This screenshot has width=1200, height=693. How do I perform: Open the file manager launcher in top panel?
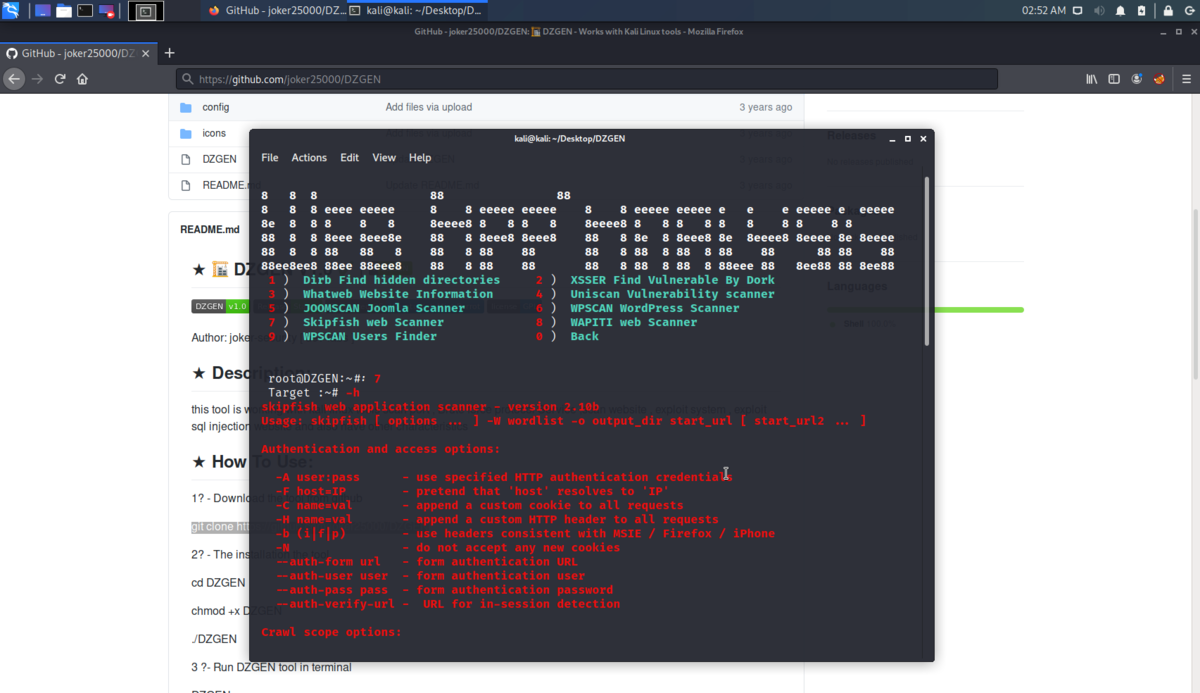point(64,11)
